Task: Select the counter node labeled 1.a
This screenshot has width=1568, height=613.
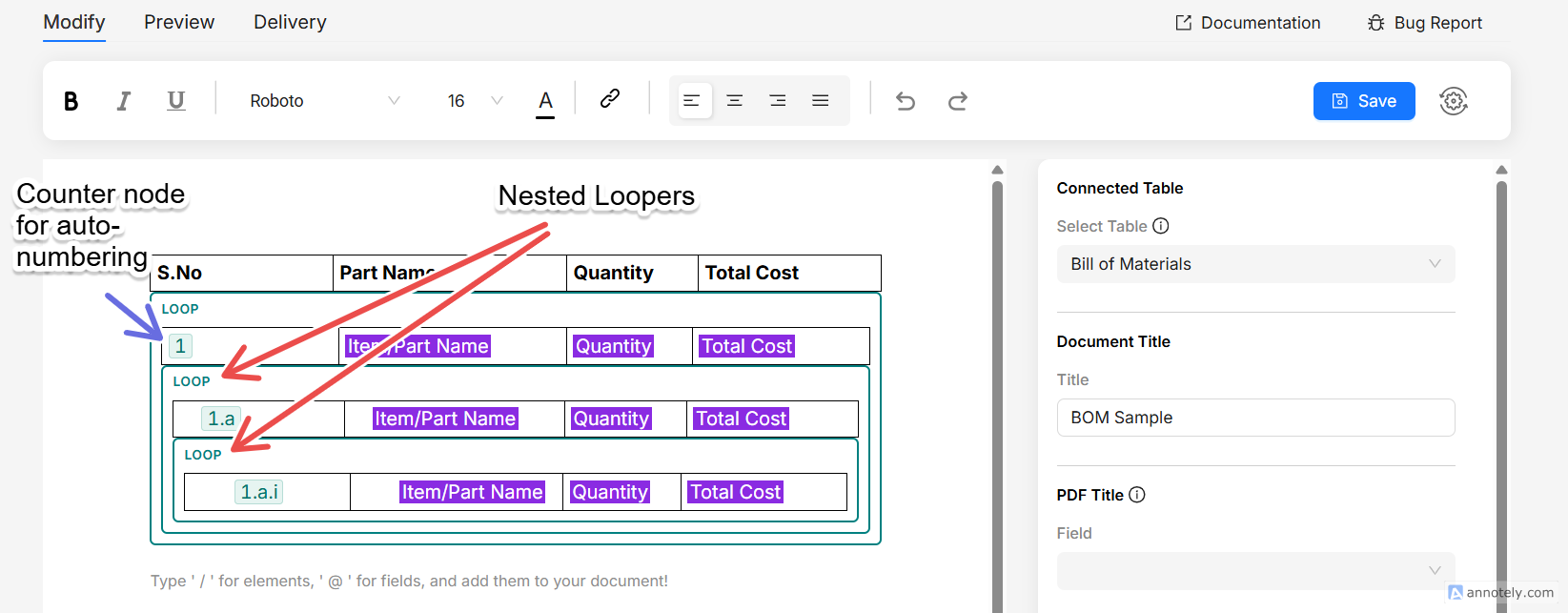Action: (x=221, y=419)
